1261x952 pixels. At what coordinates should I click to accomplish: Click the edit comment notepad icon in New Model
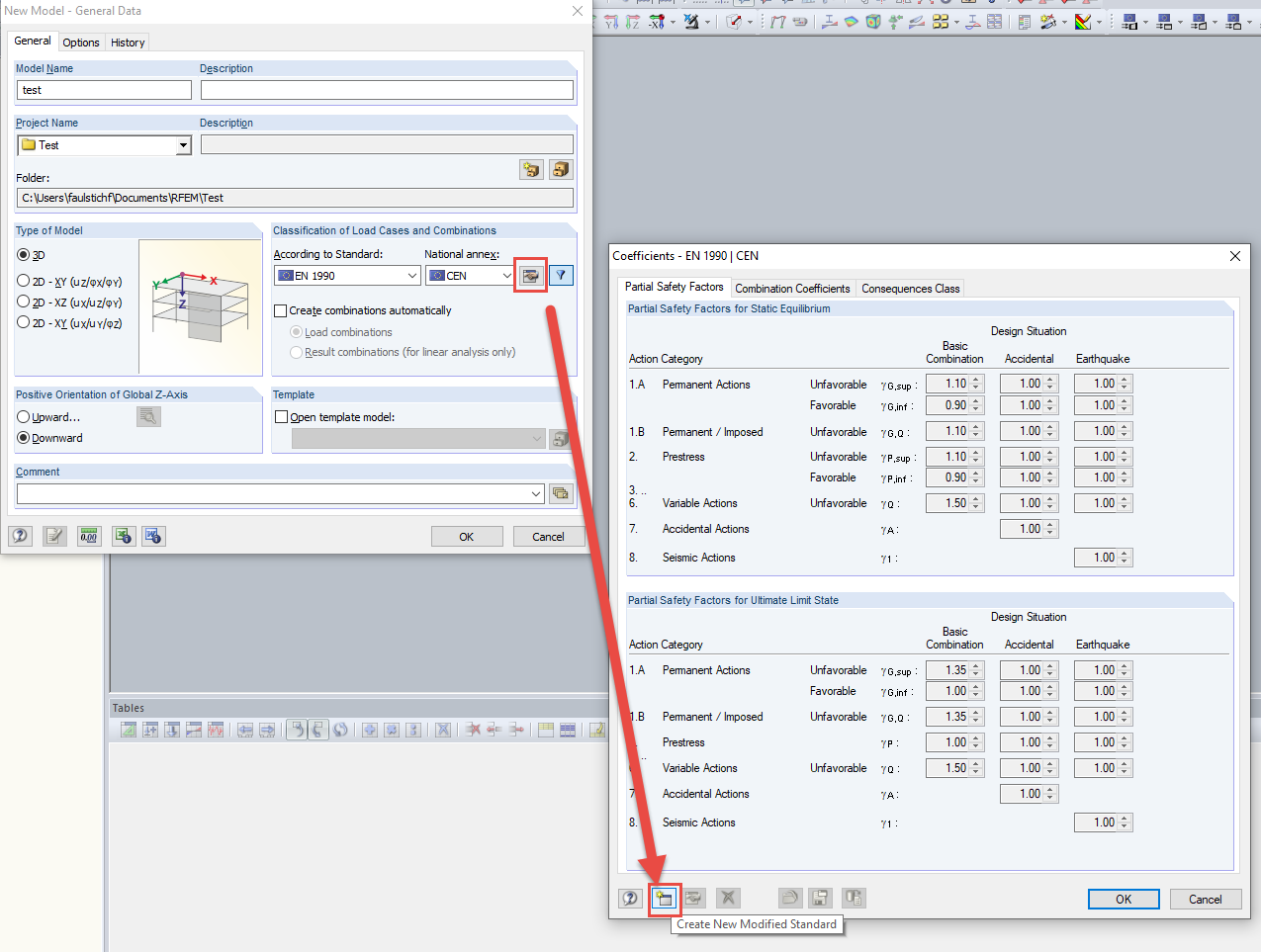click(54, 536)
